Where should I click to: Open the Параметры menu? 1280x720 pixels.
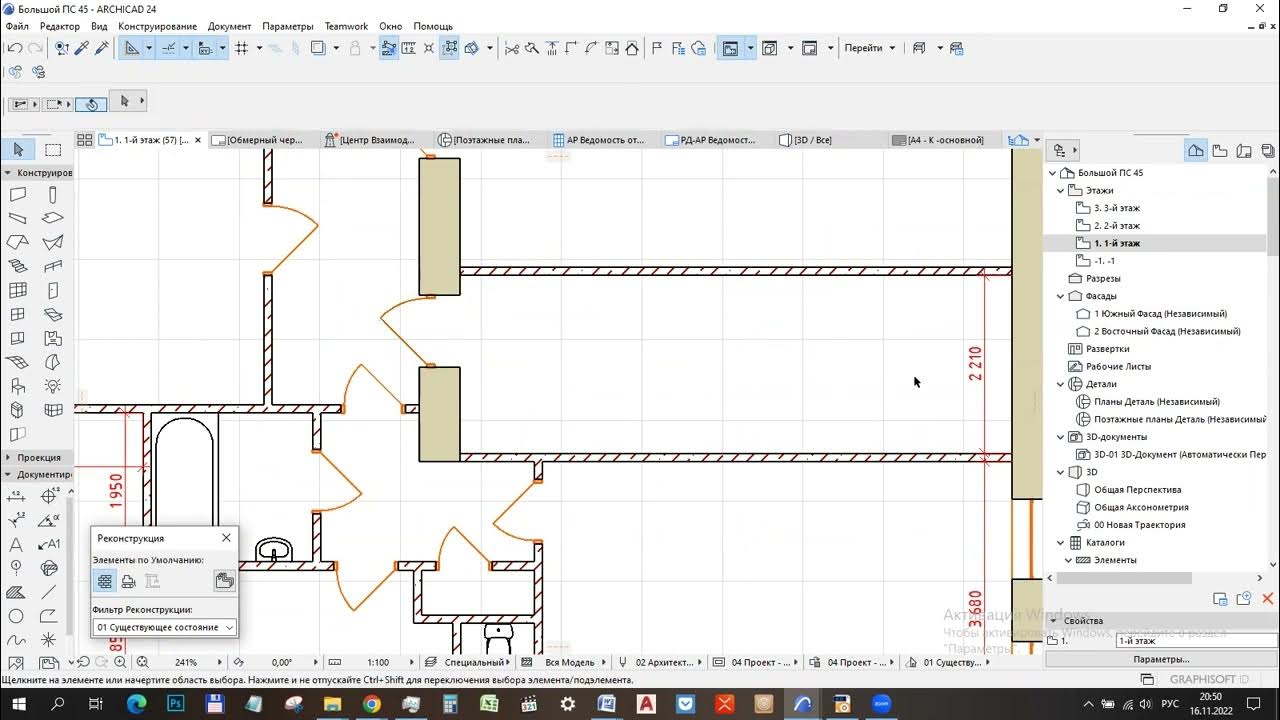pos(288,26)
